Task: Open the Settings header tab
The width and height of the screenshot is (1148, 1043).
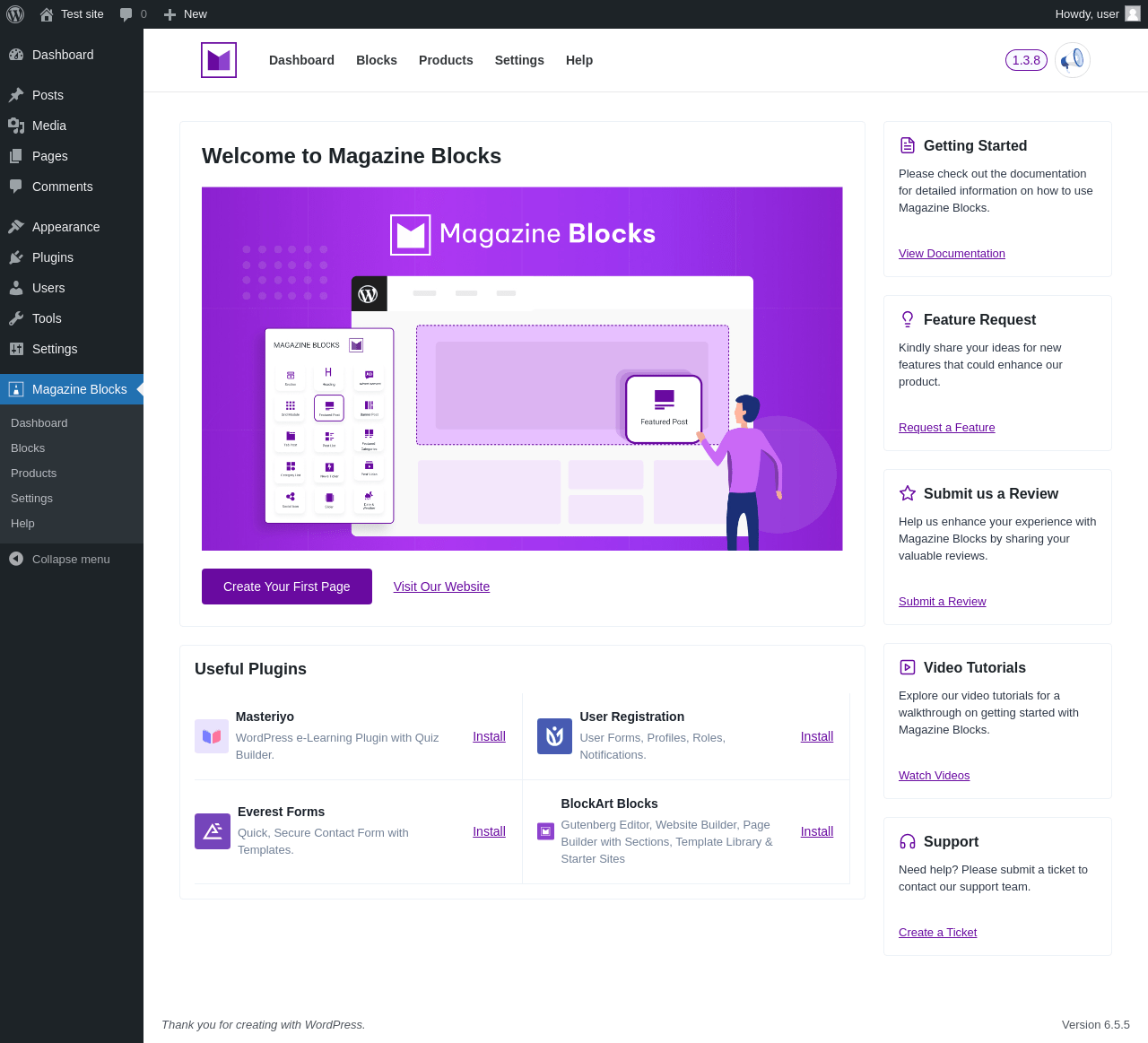Action: [519, 60]
